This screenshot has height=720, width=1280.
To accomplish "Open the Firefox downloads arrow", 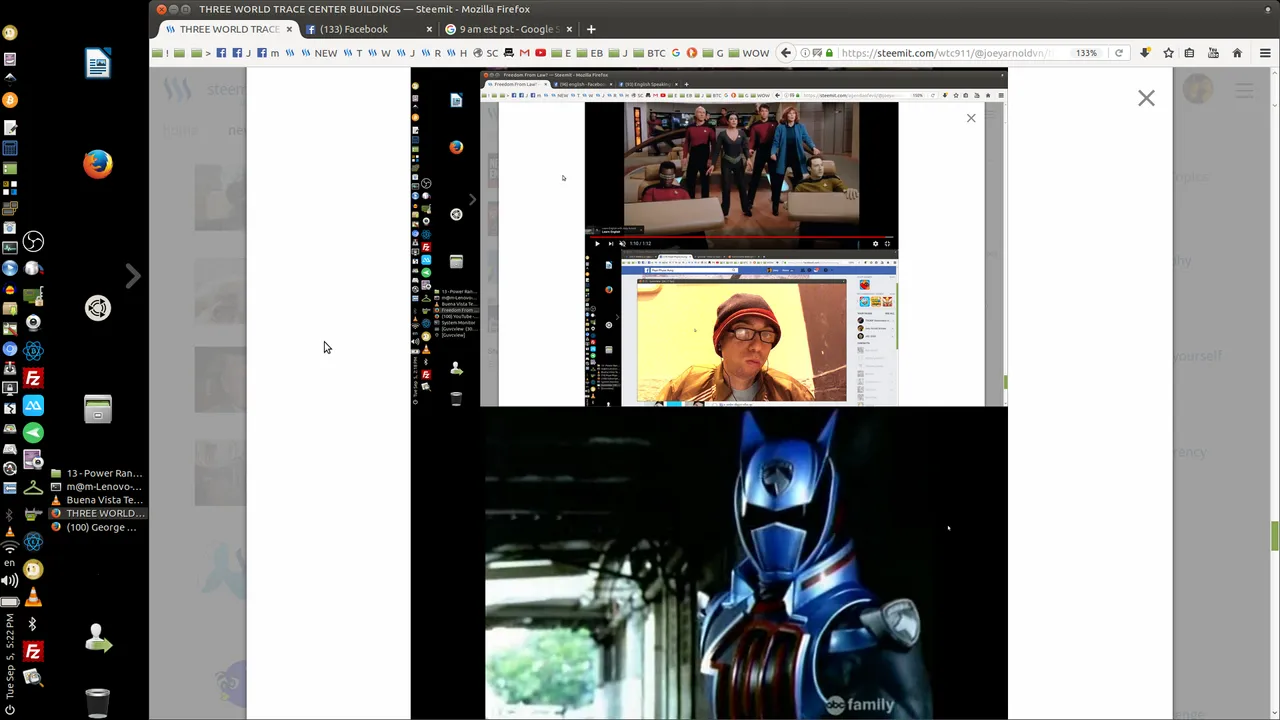I will [x=1145, y=53].
